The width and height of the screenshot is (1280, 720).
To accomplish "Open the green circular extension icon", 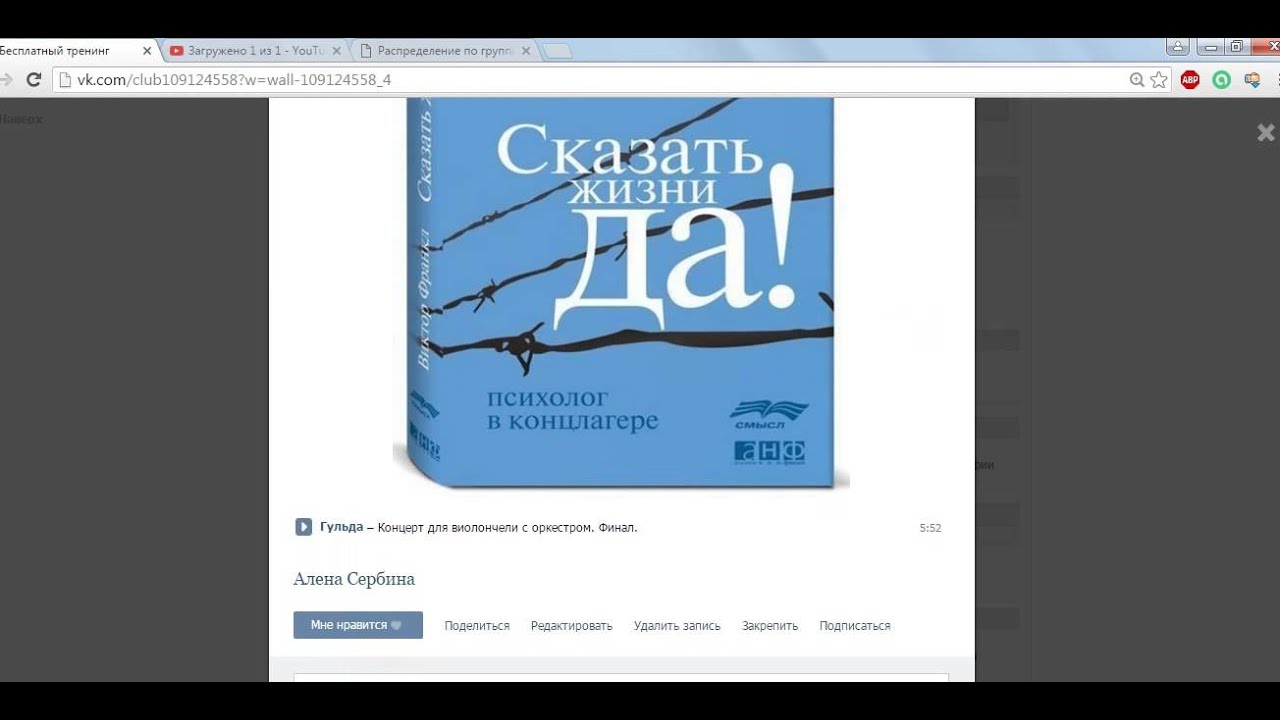I will [x=1221, y=80].
